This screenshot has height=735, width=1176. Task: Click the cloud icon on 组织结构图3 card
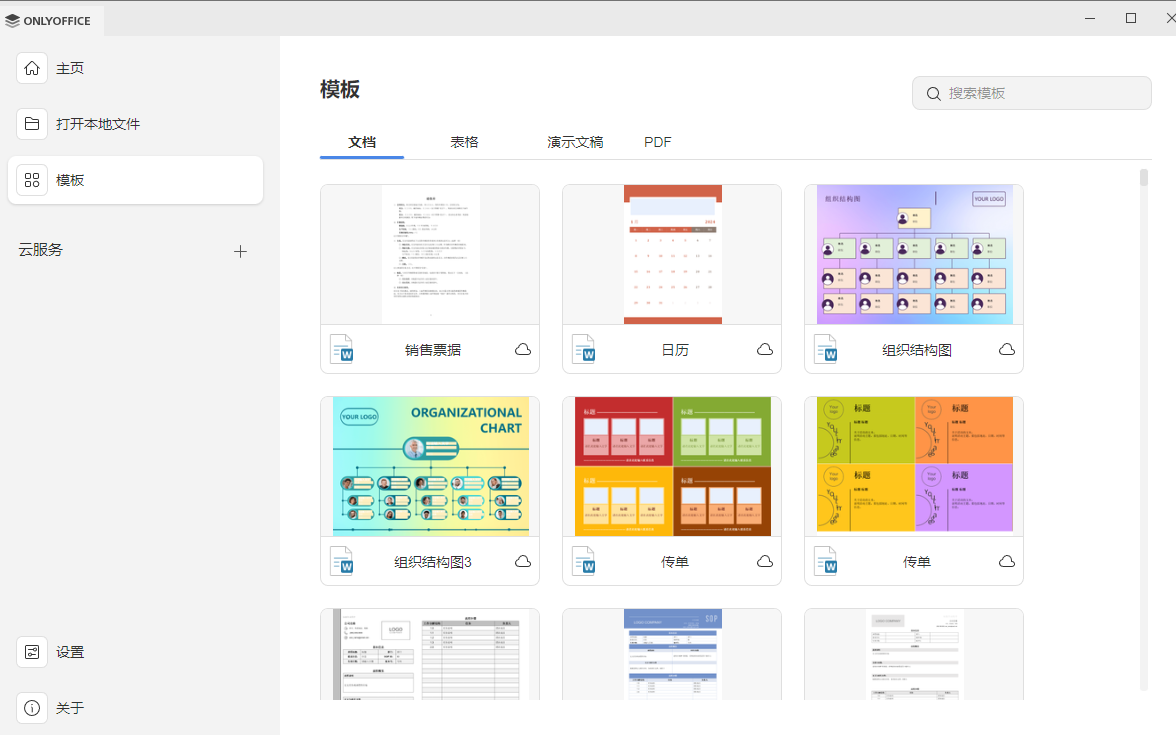click(x=523, y=561)
